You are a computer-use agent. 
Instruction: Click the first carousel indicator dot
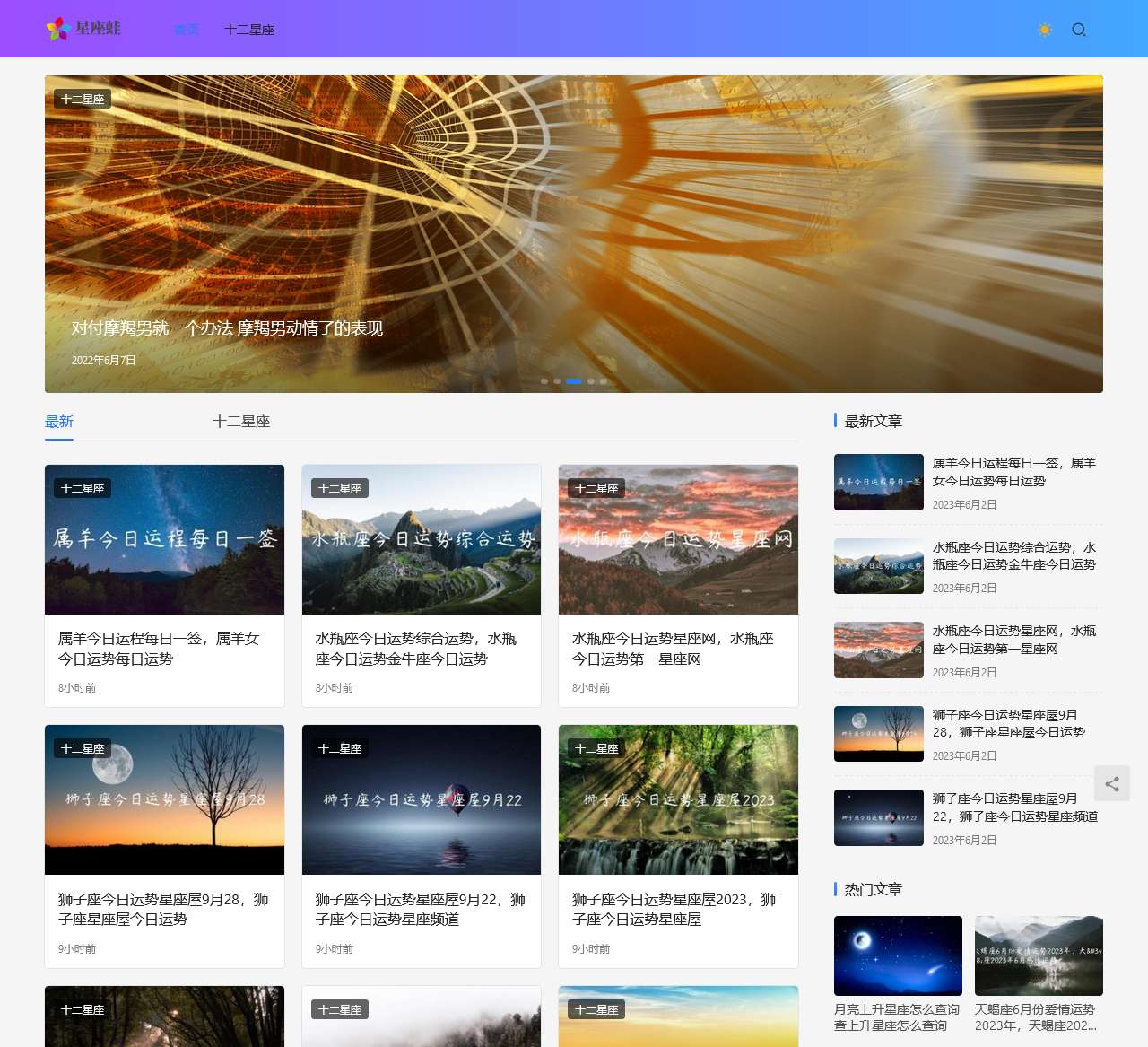click(544, 381)
